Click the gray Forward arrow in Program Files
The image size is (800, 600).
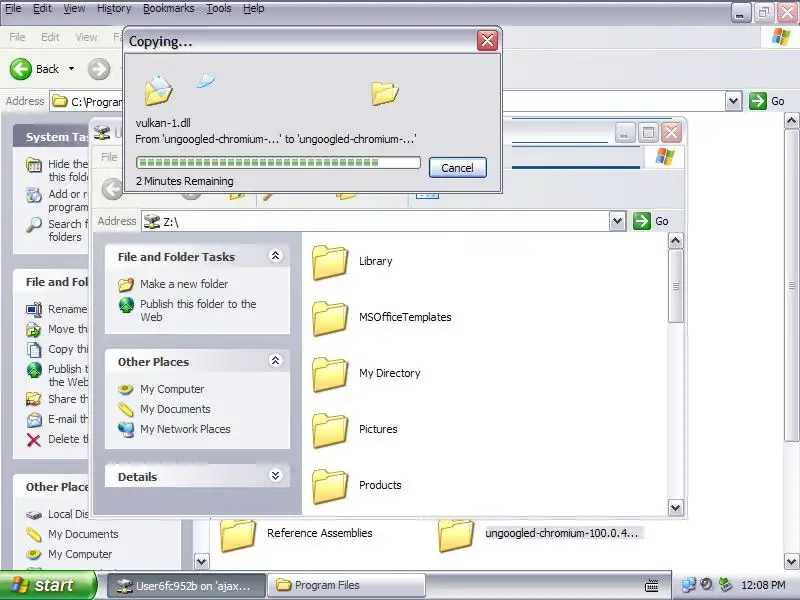(99, 69)
